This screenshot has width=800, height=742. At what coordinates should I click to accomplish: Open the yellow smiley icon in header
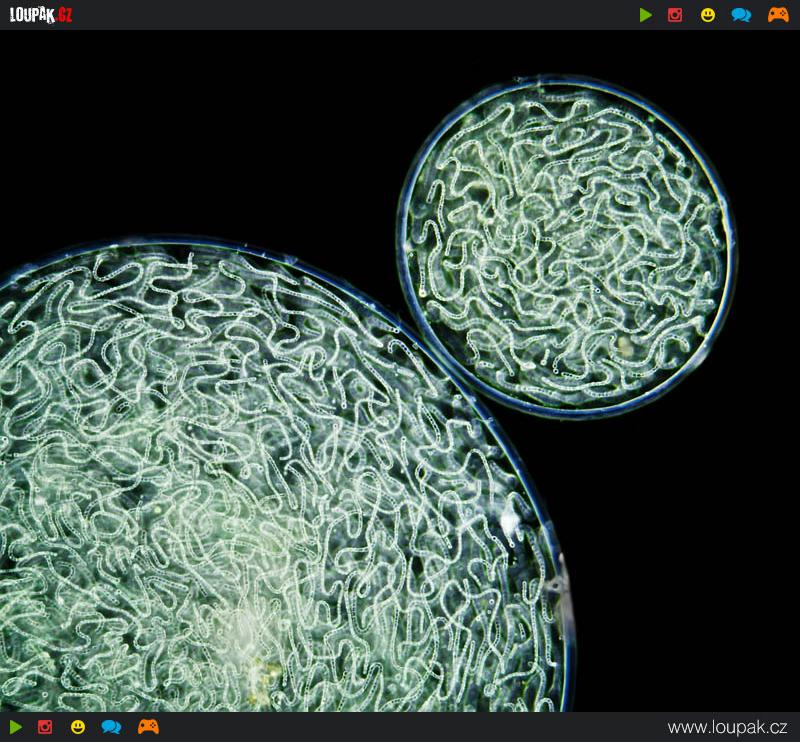click(x=708, y=15)
